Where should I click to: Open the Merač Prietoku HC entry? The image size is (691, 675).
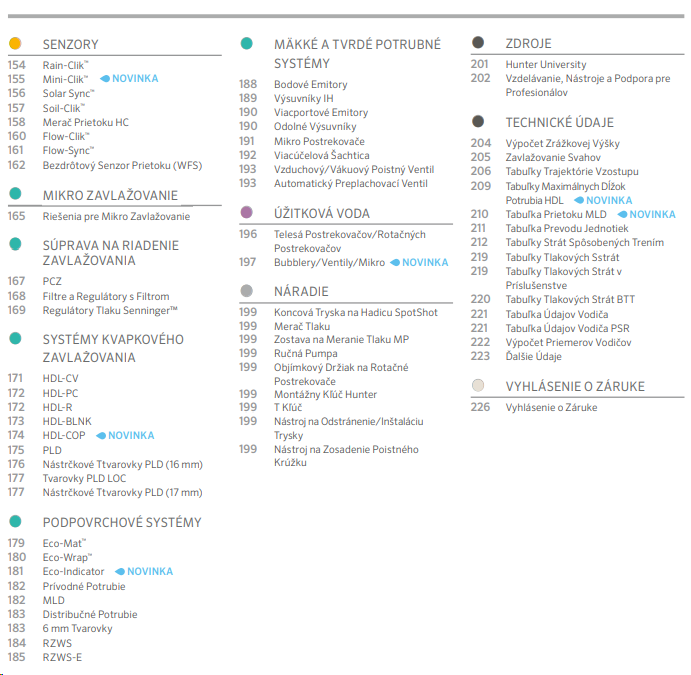(85, 122)
